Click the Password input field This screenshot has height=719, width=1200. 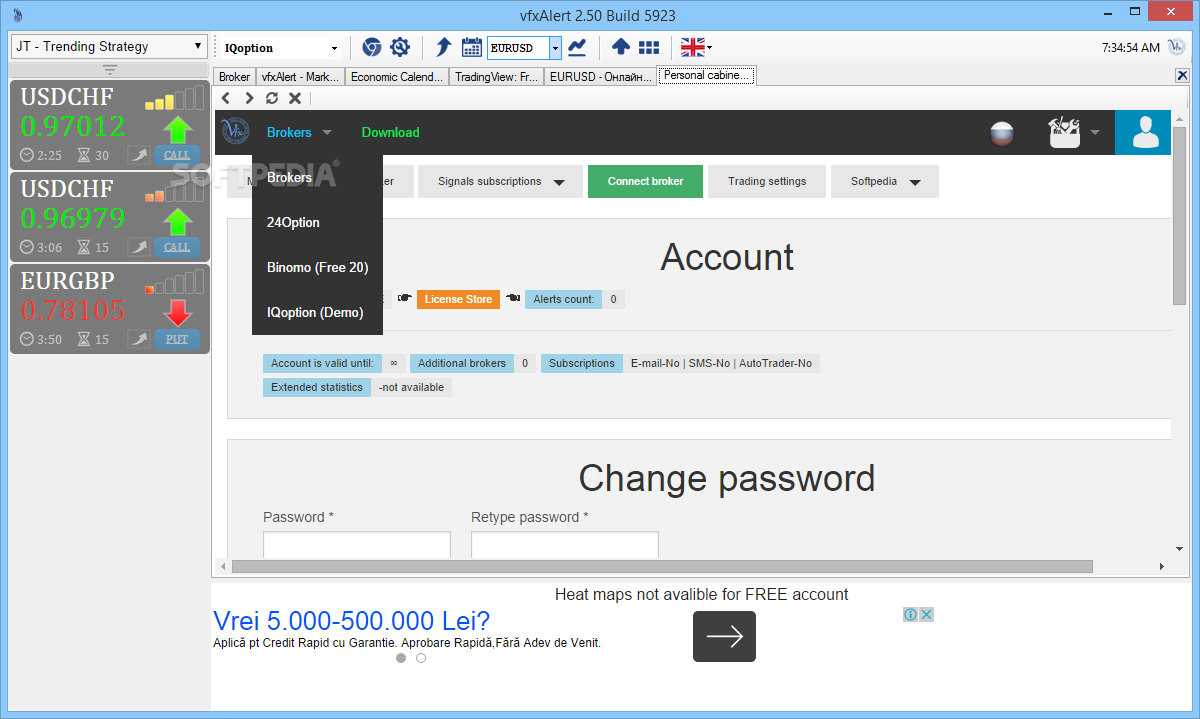click(357, 545)
